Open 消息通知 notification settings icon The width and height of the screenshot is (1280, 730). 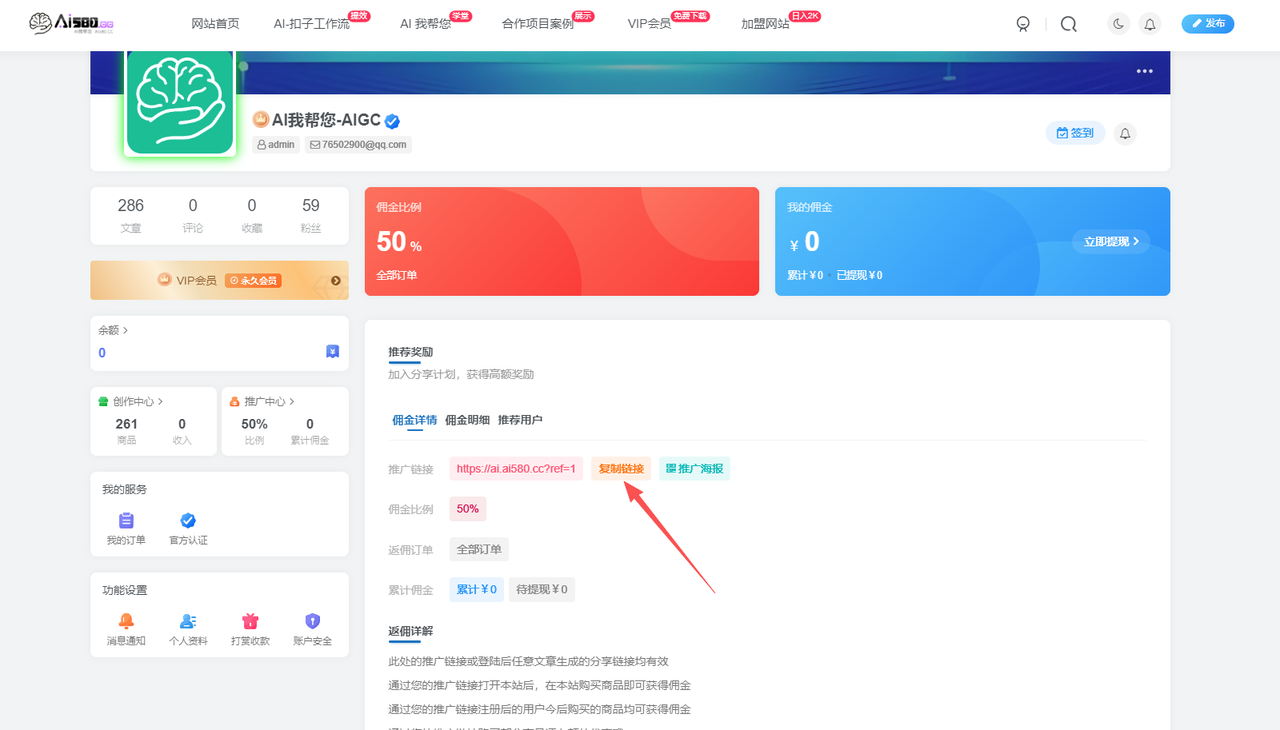(x=125, y=618)
